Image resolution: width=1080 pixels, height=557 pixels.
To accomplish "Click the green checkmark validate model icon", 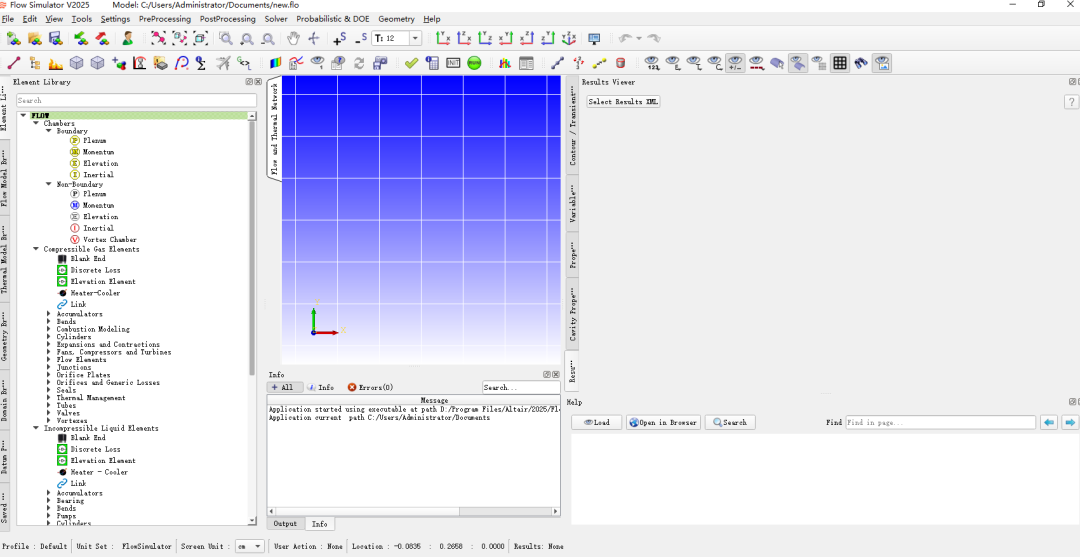I will (x=411, y=63).
